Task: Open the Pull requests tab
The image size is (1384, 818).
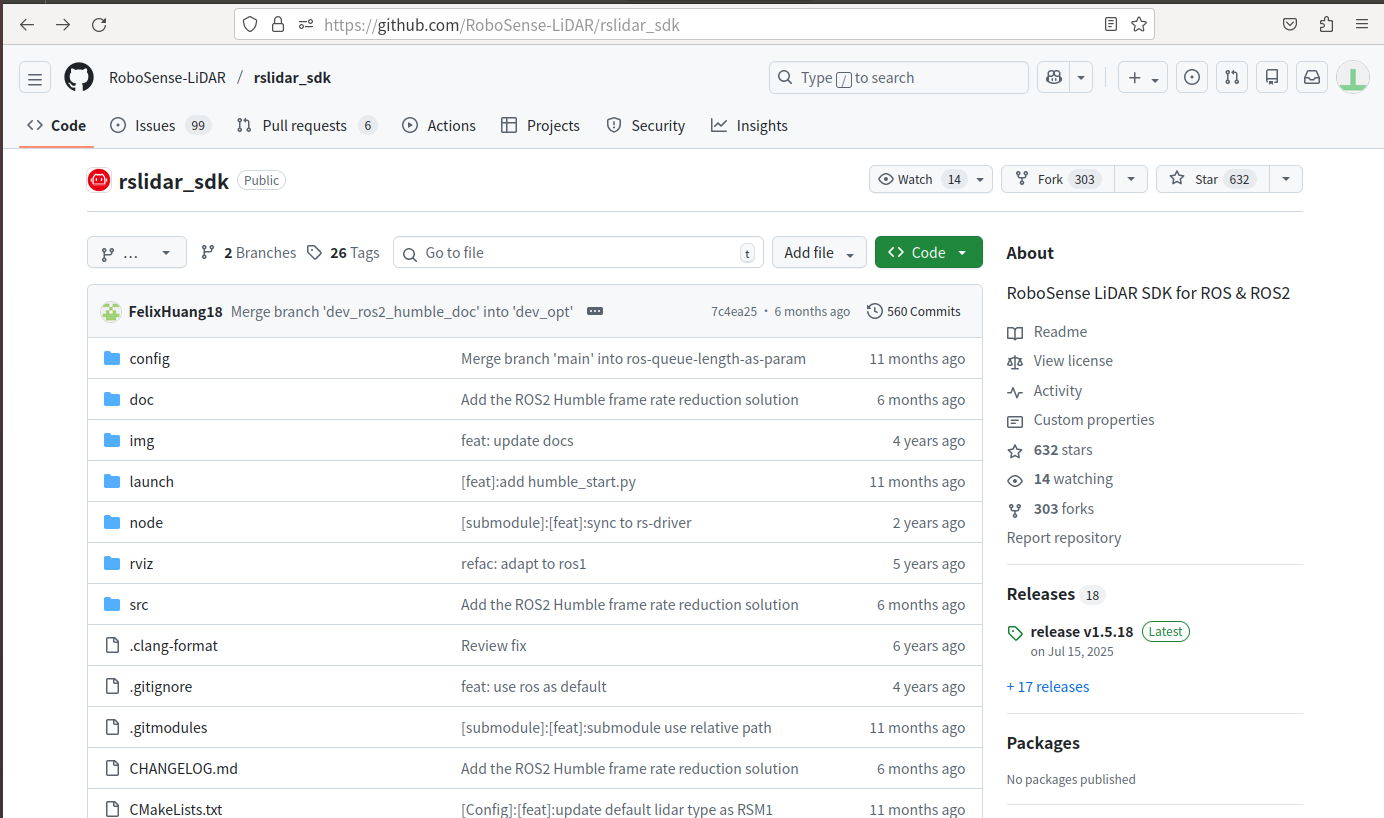Action: pyautogui.click(x=306, y=125)
